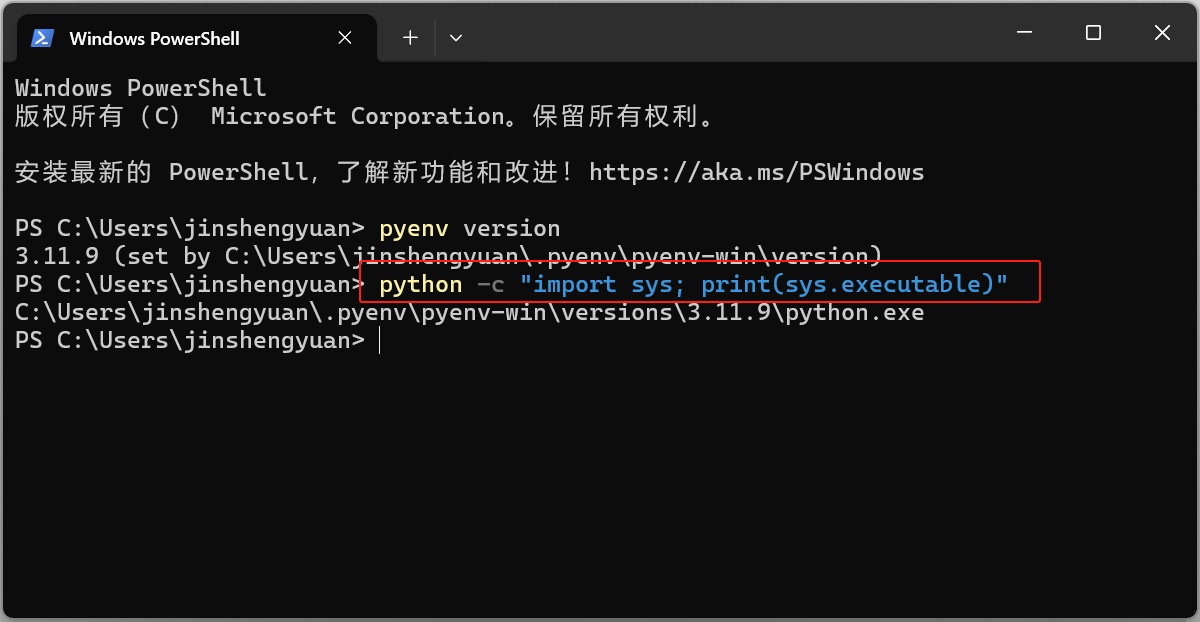Close the terminal window
The image size is (1200, 622).
[1162, 33]
